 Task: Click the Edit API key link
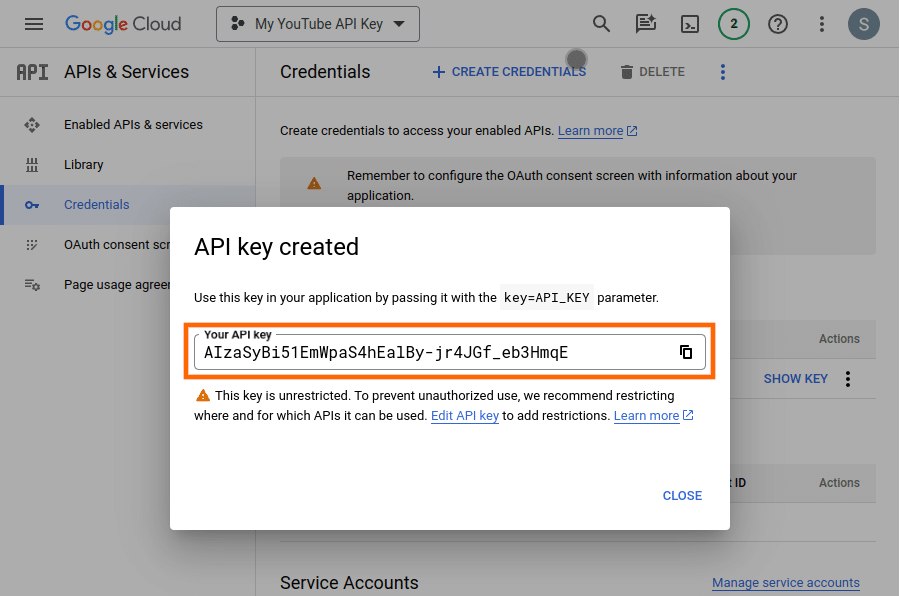pos(464,416)
